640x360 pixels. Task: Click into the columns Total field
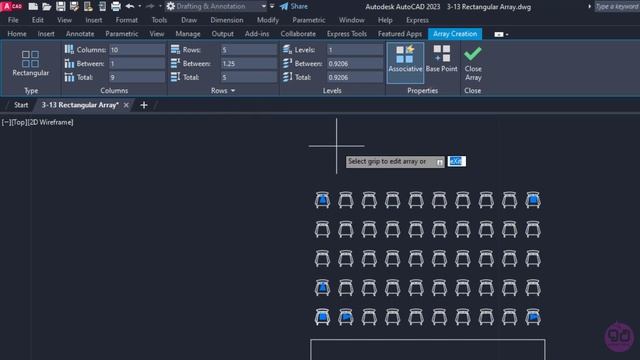pos(137,77)
